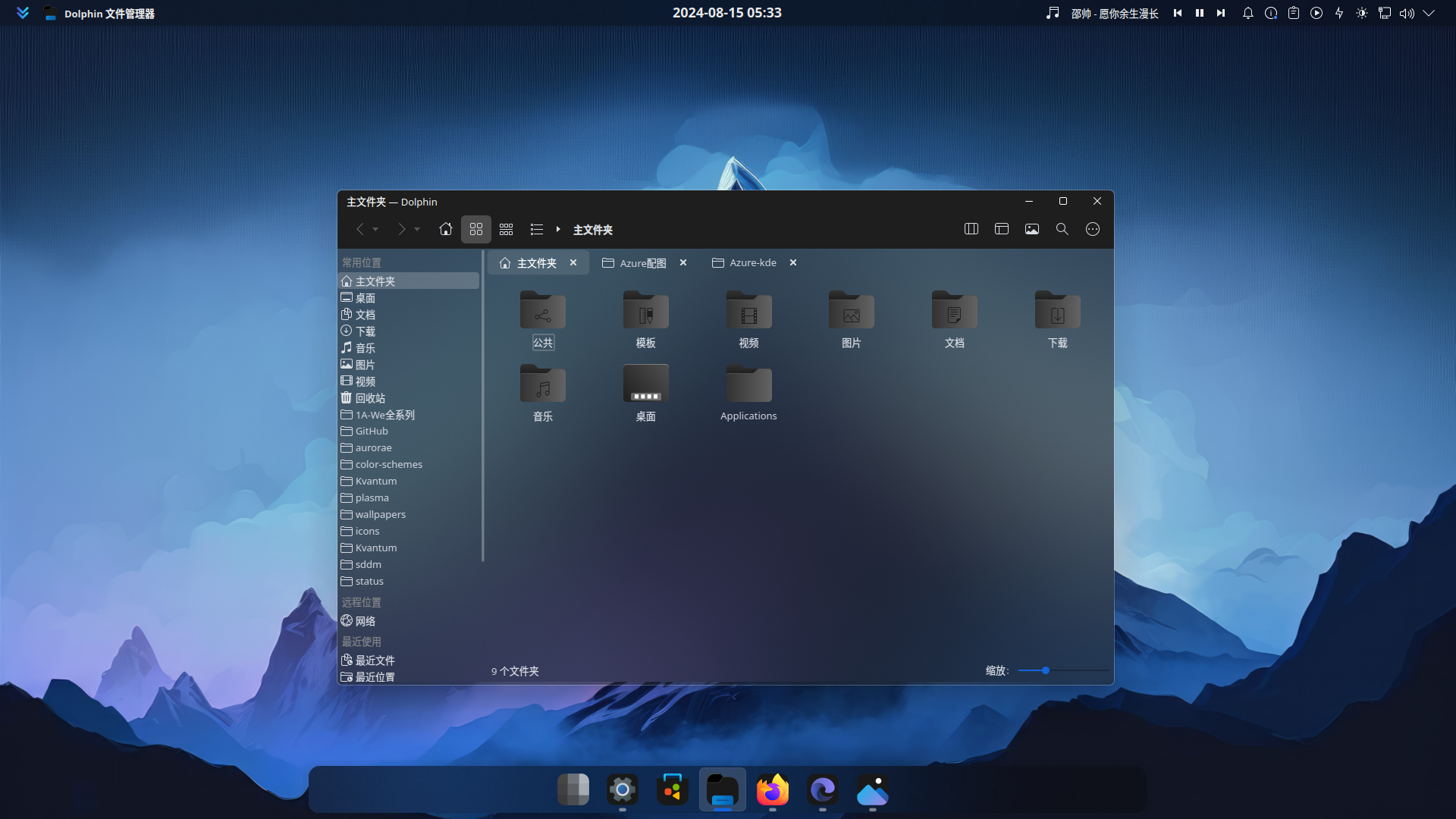The width and height of the screenshot is (1456, 819).
Task: Select the 桌面 folder in the file view
Action: (x=646, y=393)
